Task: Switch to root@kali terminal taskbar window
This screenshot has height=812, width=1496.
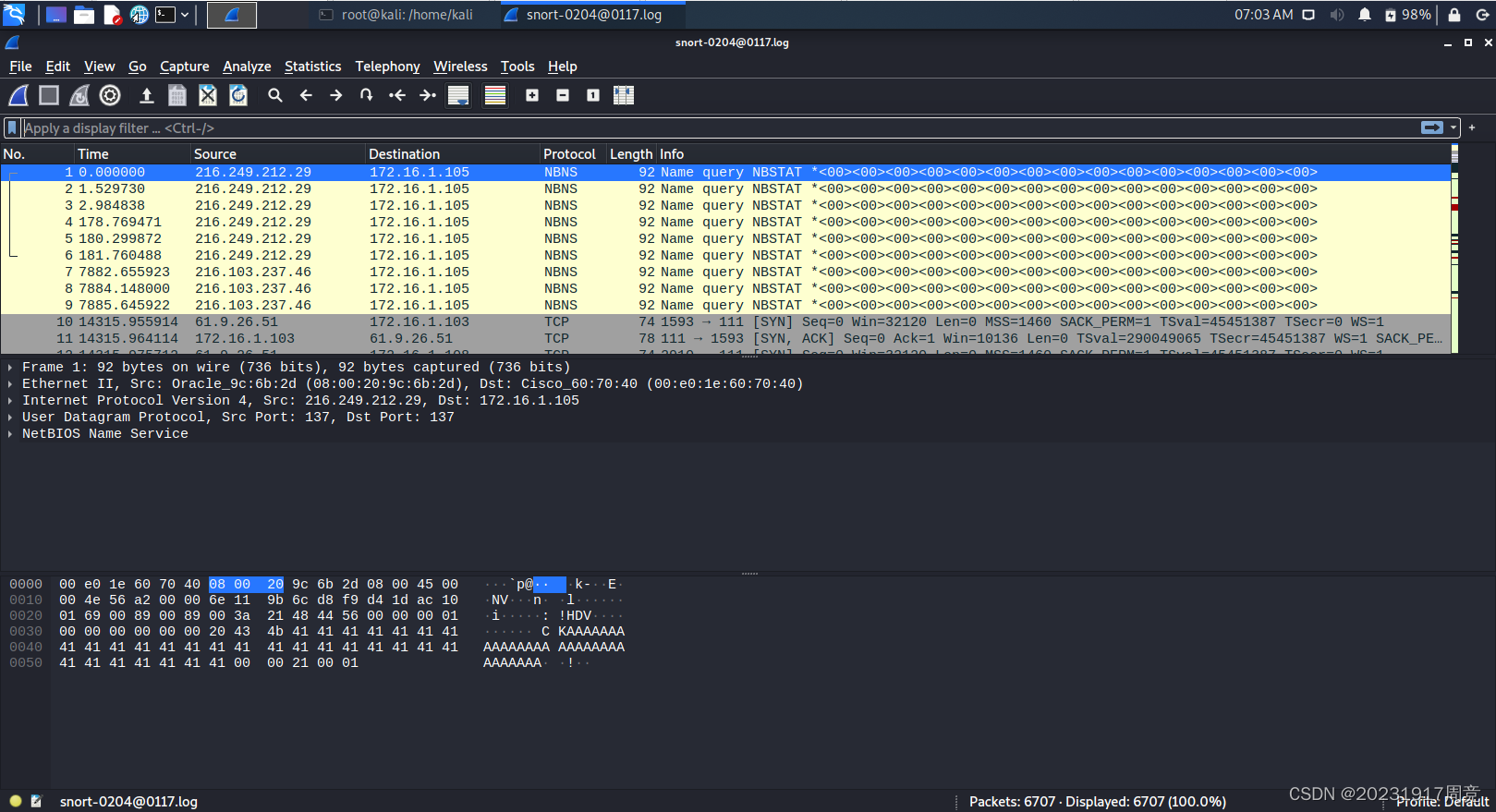Action: click(x=396, y=15)
